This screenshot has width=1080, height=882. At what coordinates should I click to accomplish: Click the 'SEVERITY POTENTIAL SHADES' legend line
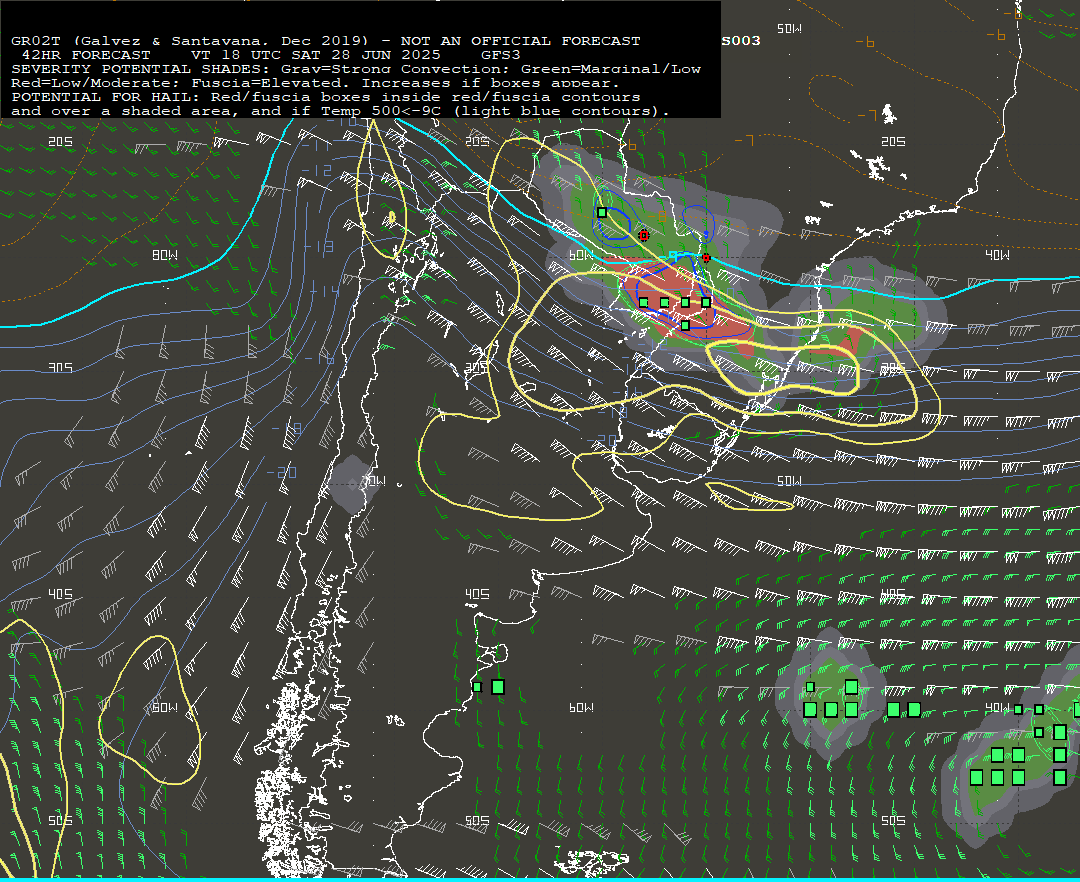click(356, 69)
